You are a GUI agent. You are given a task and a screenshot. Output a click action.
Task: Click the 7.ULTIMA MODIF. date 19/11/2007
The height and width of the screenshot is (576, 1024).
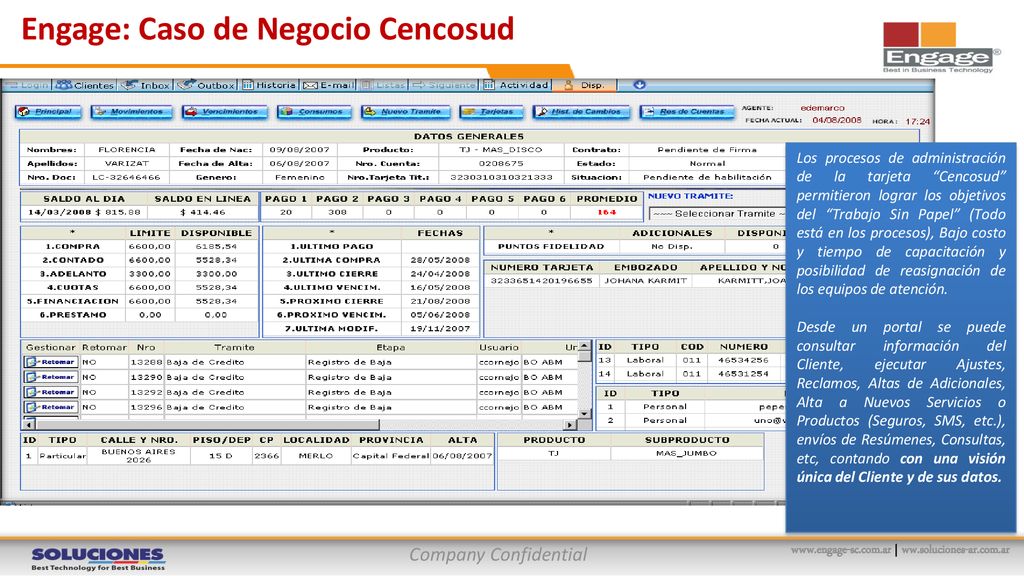pos(440,328)
